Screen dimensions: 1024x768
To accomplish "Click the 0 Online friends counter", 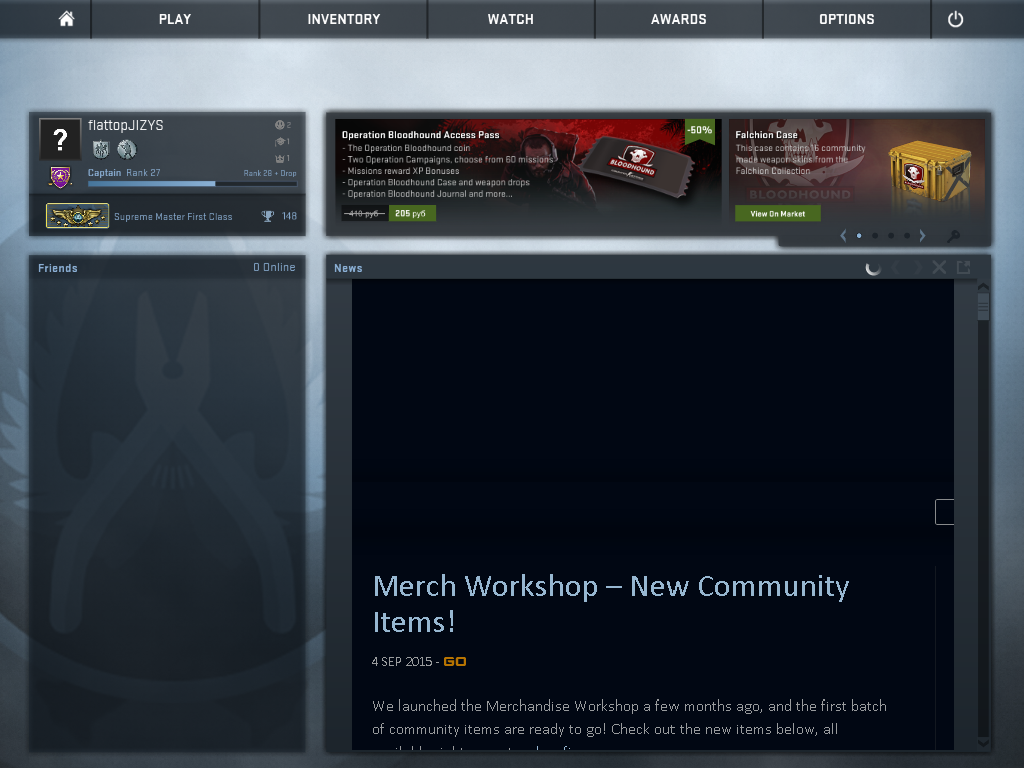I will click(x=274, y=267).
